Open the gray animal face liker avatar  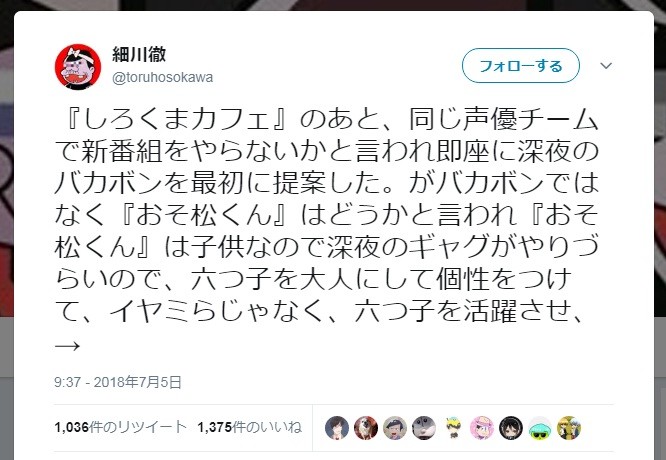(x=424, y=428)
